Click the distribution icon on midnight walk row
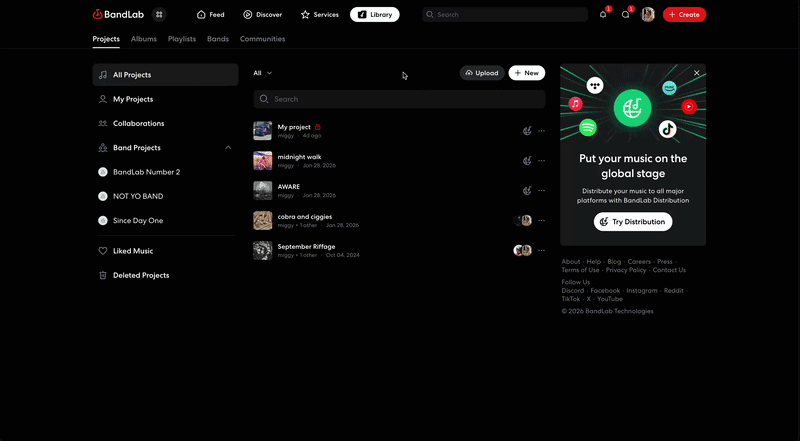The image size is (800, 441). 527,160
